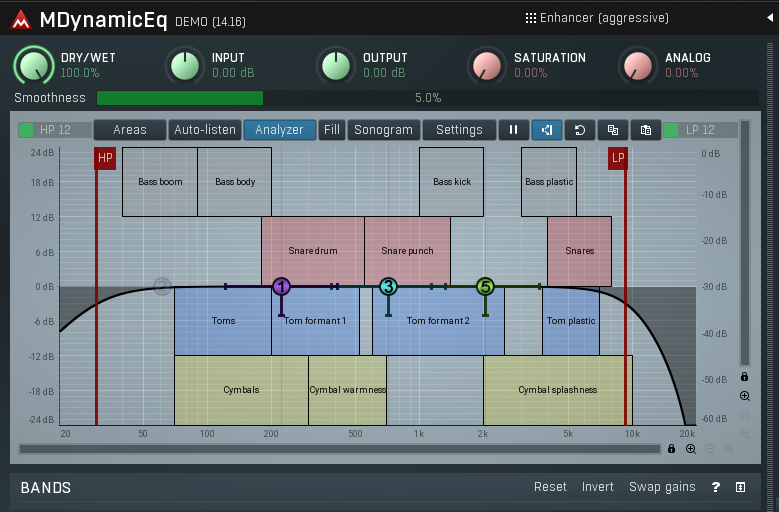Disable the Analyzer button
Screen dimensions: 779x512
[280, 130]
